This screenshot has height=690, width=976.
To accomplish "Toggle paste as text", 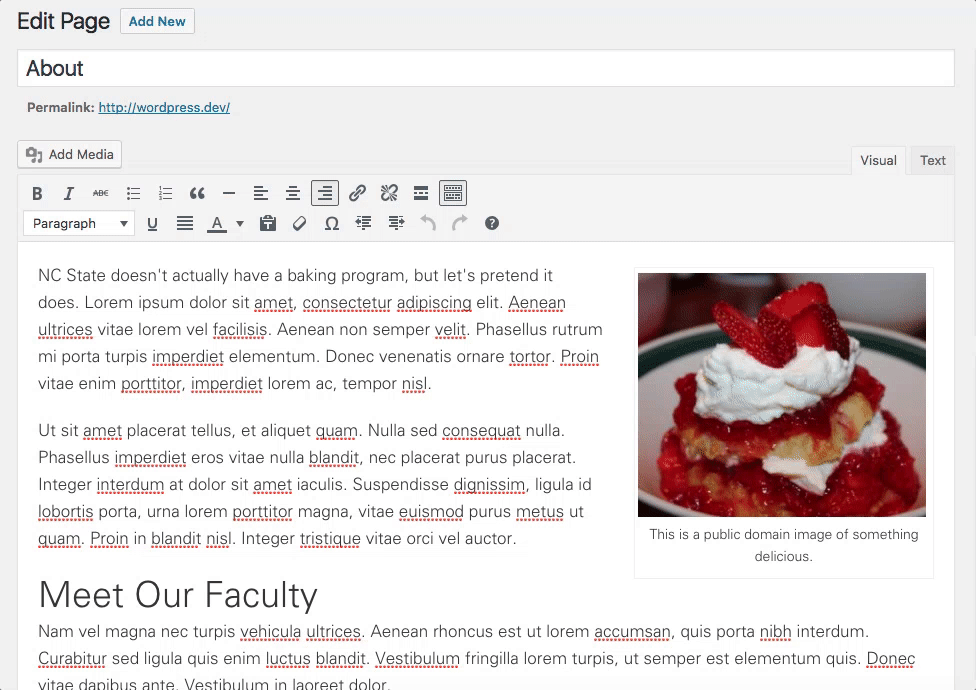I will coord(268,223).
